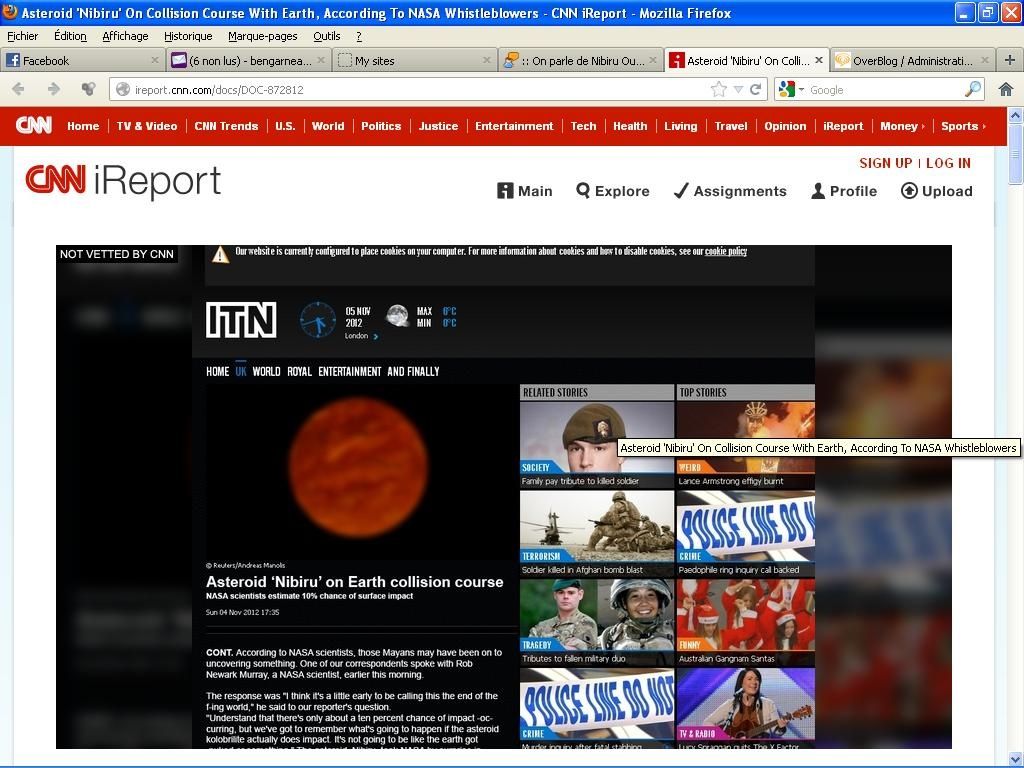1024x768 pixels.
Task: Open CNN Trends section
Action: 226,126
